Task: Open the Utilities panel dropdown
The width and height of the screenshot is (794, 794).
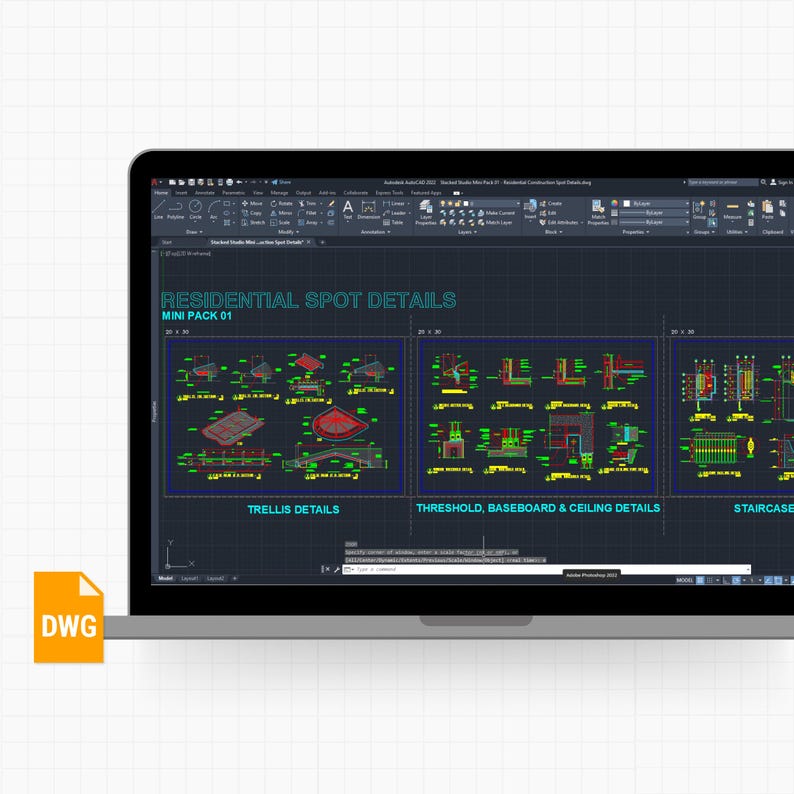Action: click(x=737, y=232)
